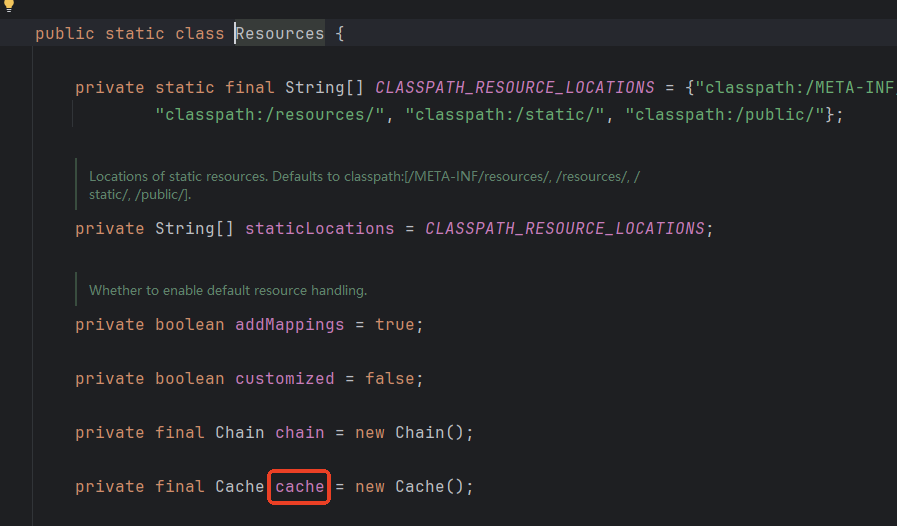Click the addMappings field name
Viewport: 897px width, 526px height.
click(290, 325)
